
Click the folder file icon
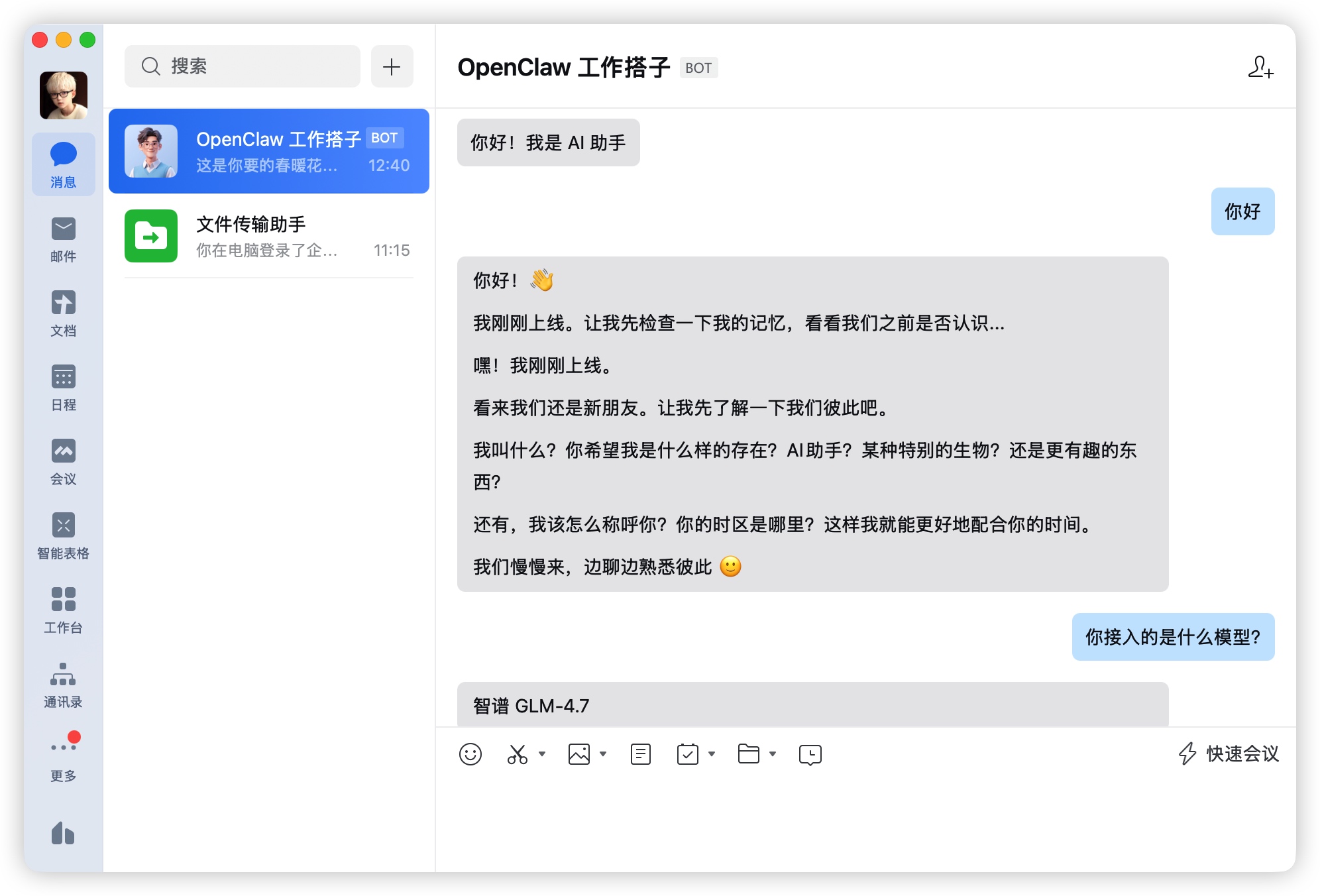(x=748, y=754)
